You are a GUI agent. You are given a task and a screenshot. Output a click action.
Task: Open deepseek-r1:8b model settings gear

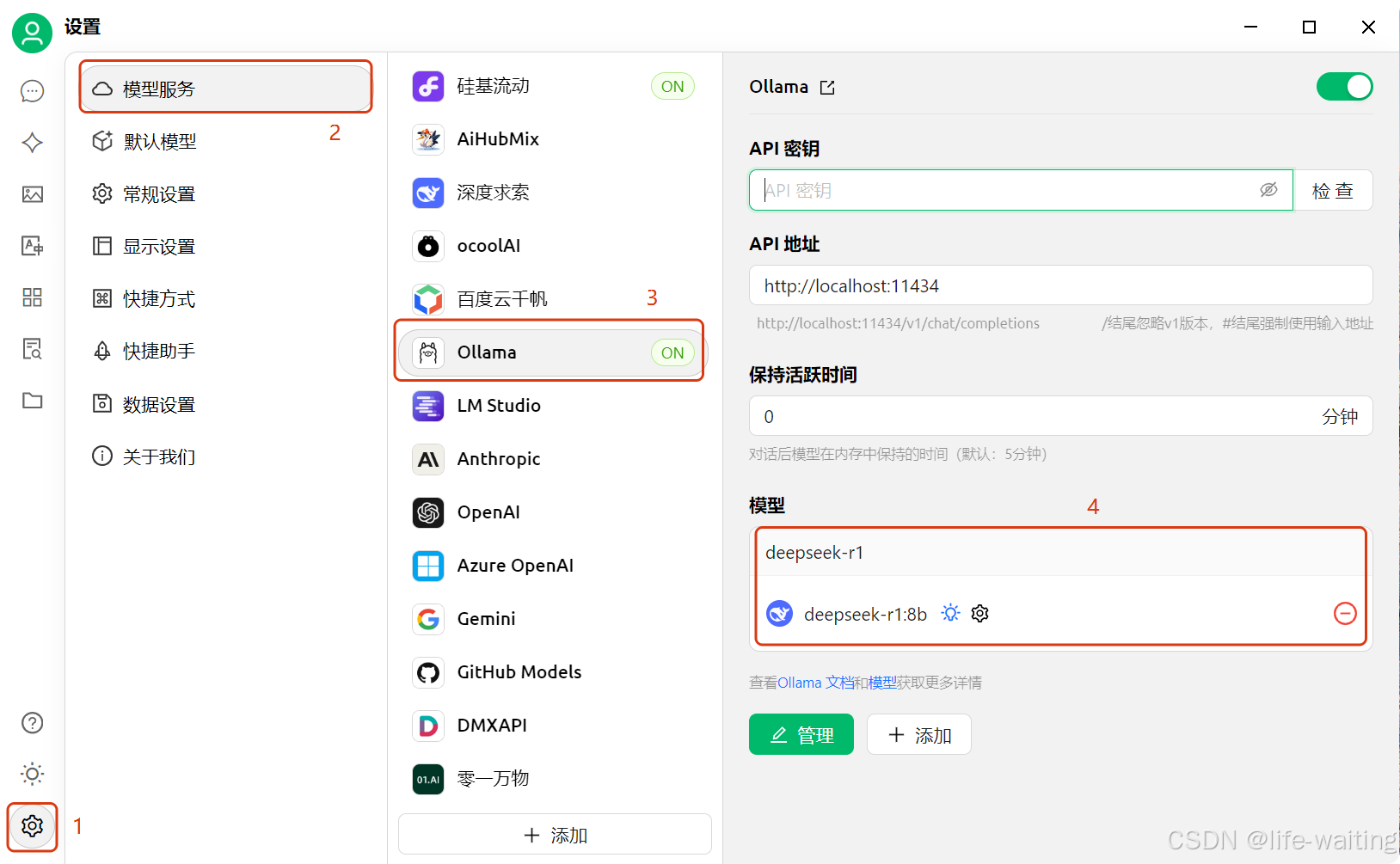coord(979,614)
